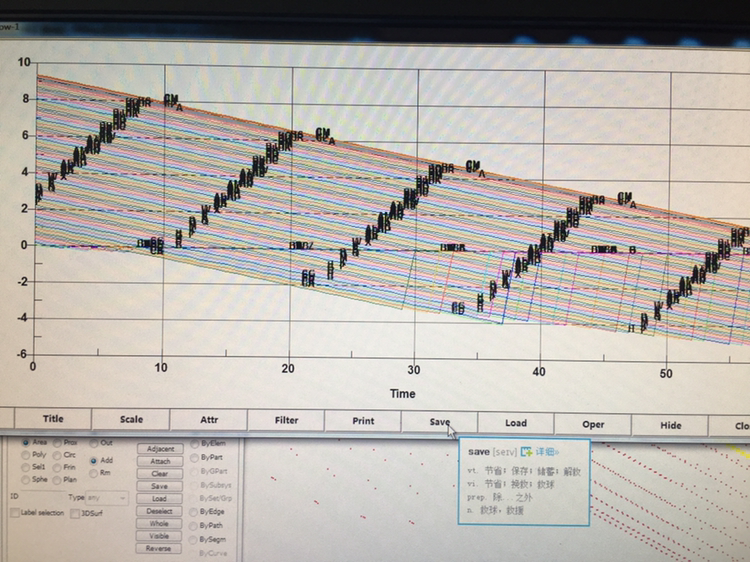Toggle the 3DSurf checkbox

pos(75,514)
